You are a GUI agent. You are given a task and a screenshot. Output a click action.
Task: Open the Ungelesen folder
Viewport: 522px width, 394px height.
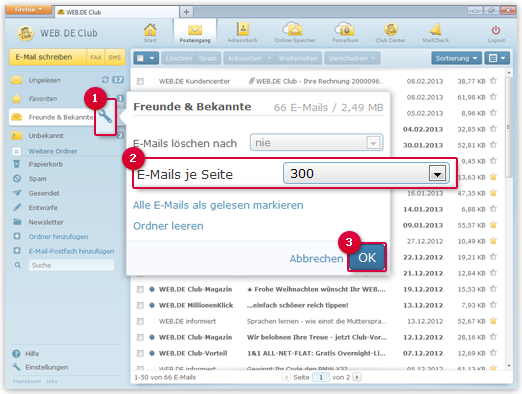tap(44, 80)
